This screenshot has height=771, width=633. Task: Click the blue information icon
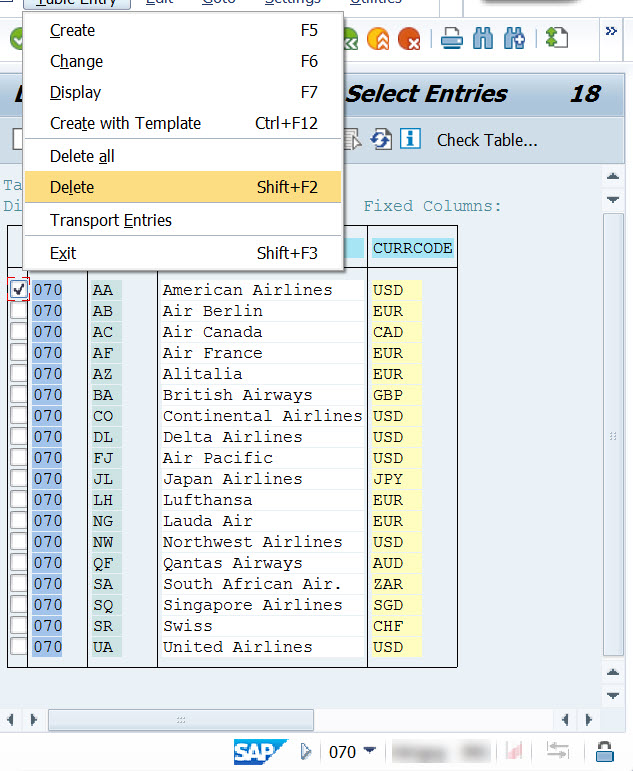(410, 139)
